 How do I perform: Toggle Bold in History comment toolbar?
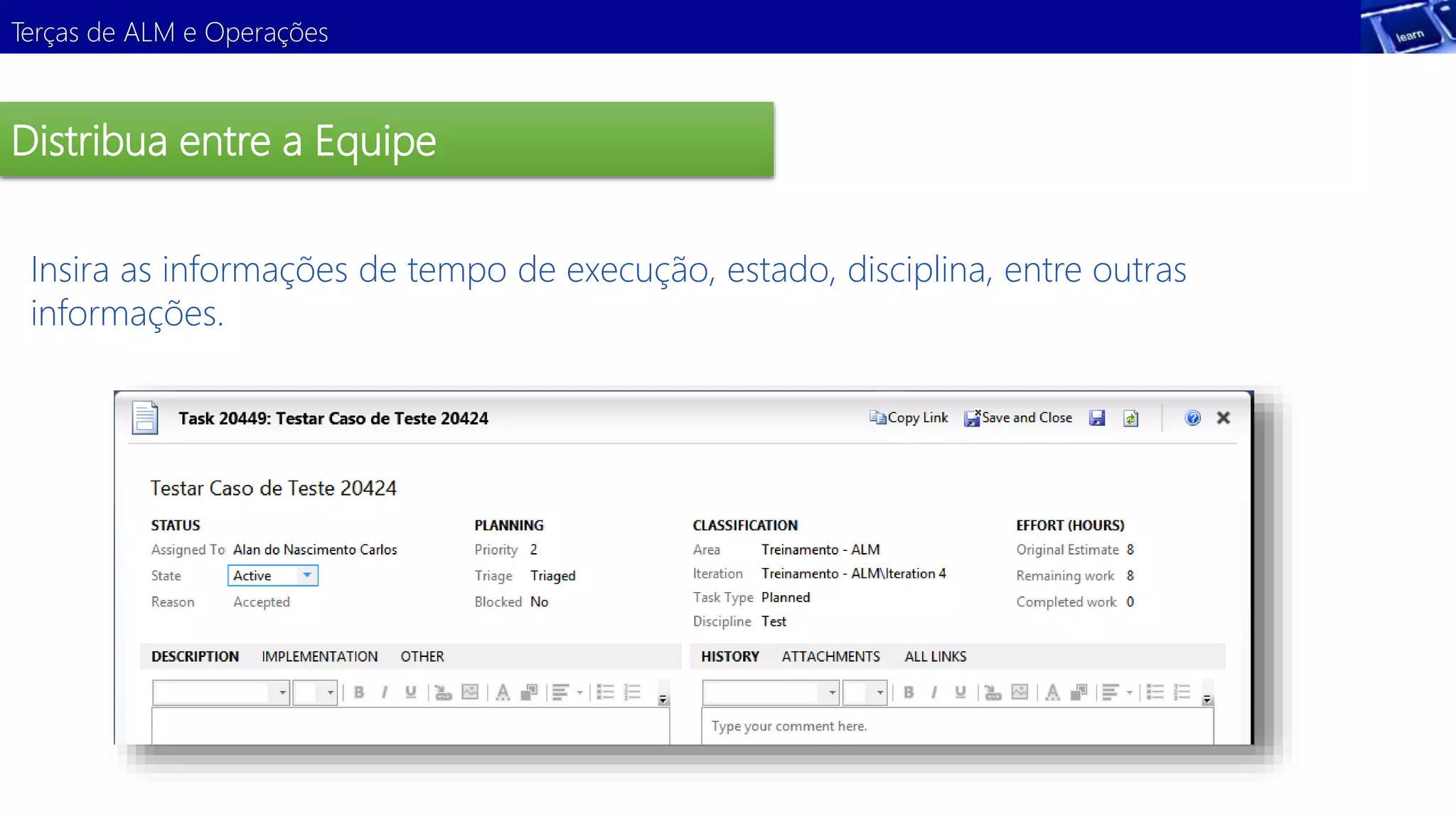(x=909, y=692)
